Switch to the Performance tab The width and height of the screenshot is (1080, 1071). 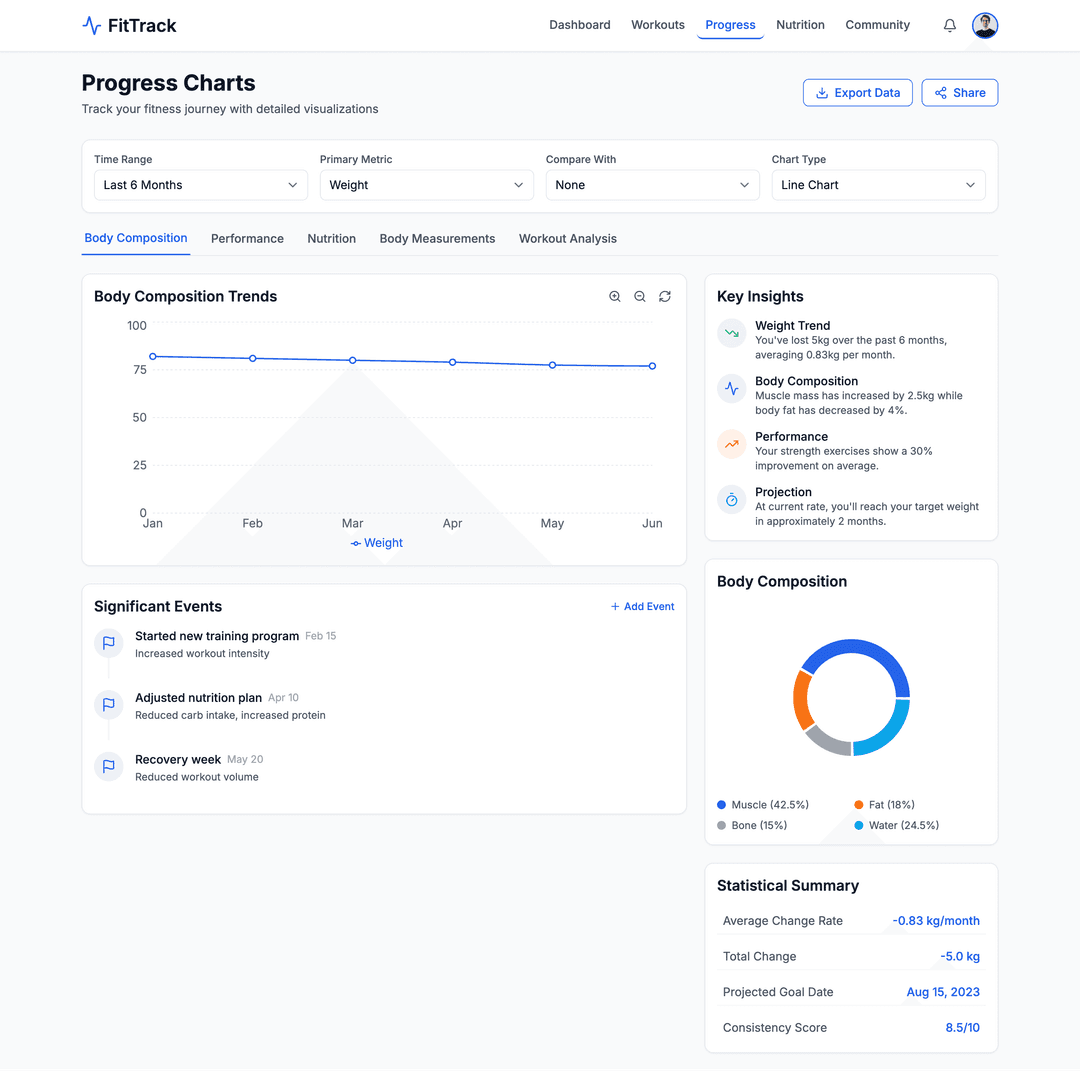(x=247, y=239)
